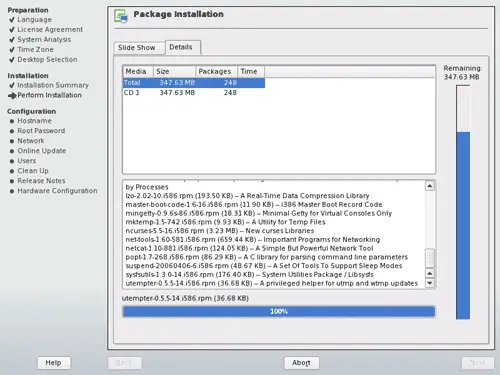Click the lower up arrow of log scrollbar
Image resolution: width=500 pixels, height=375 pixels.
(430, 273)
